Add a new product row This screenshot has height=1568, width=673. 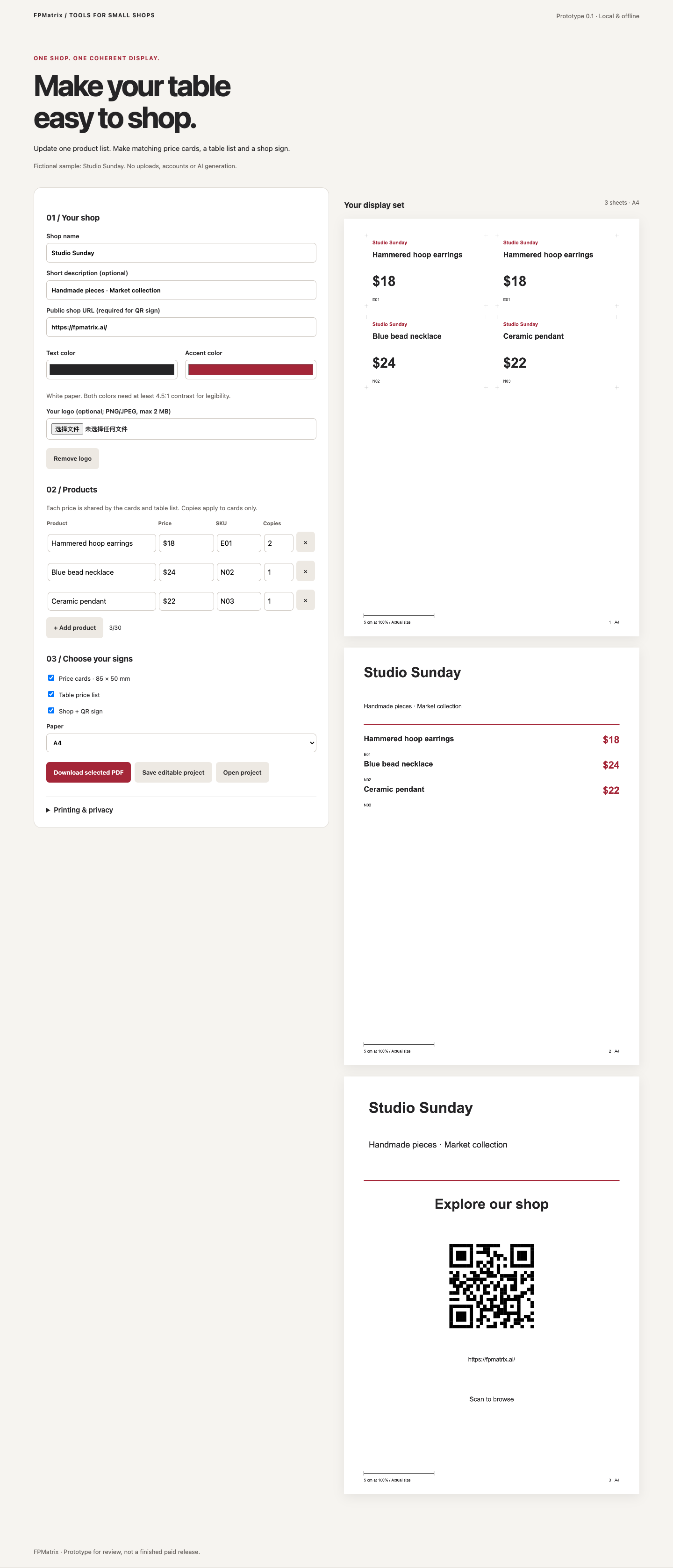pyautogui.click(x=74, y=627)
